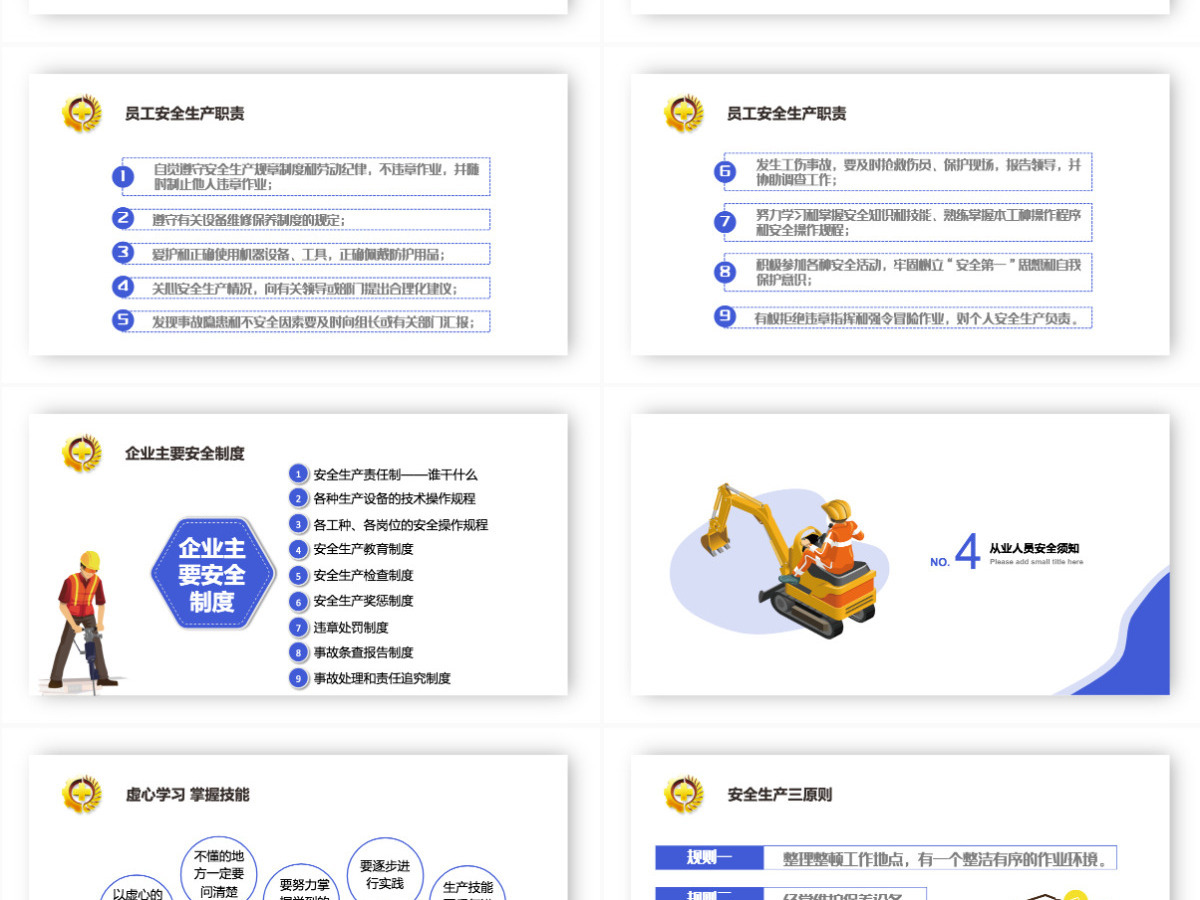Select number 2 bullet beside 遵守有关设备维修保养制度
The image size is (1200, 900).
122,219
